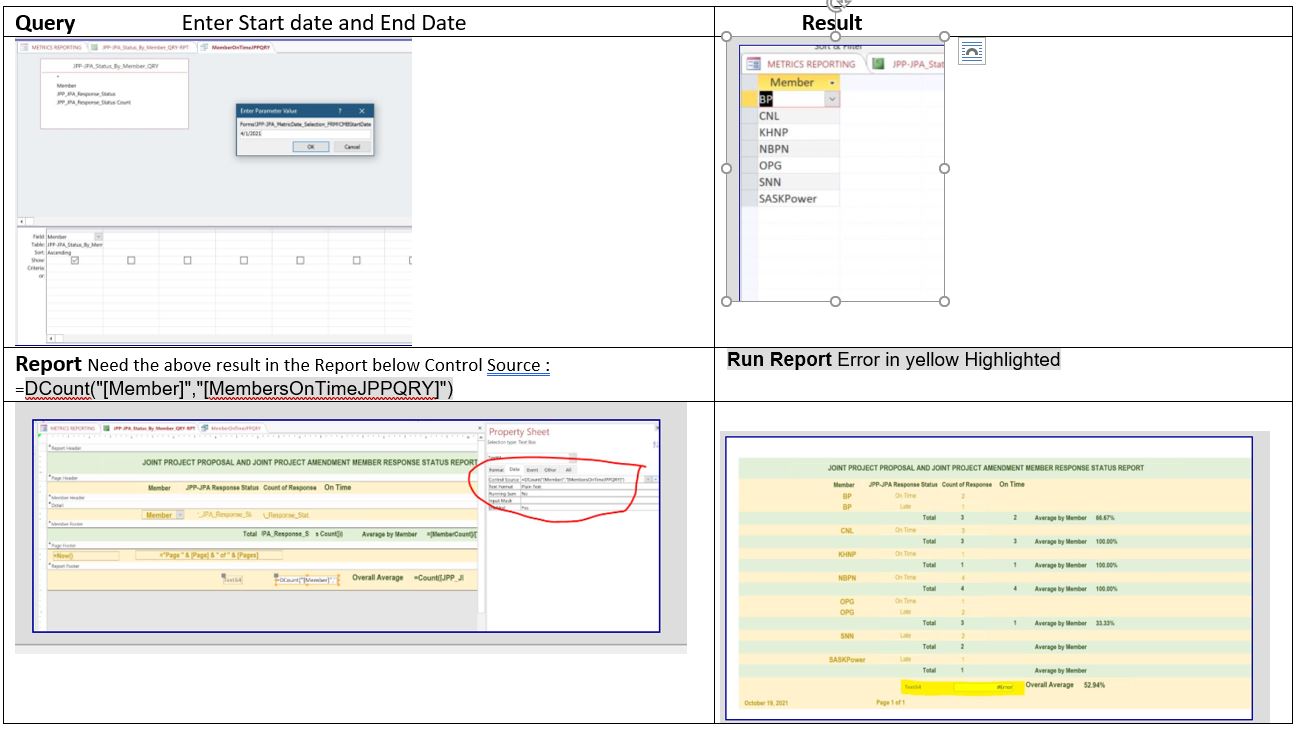Uncheck the Show checkbox for Member field

[75, 260]
